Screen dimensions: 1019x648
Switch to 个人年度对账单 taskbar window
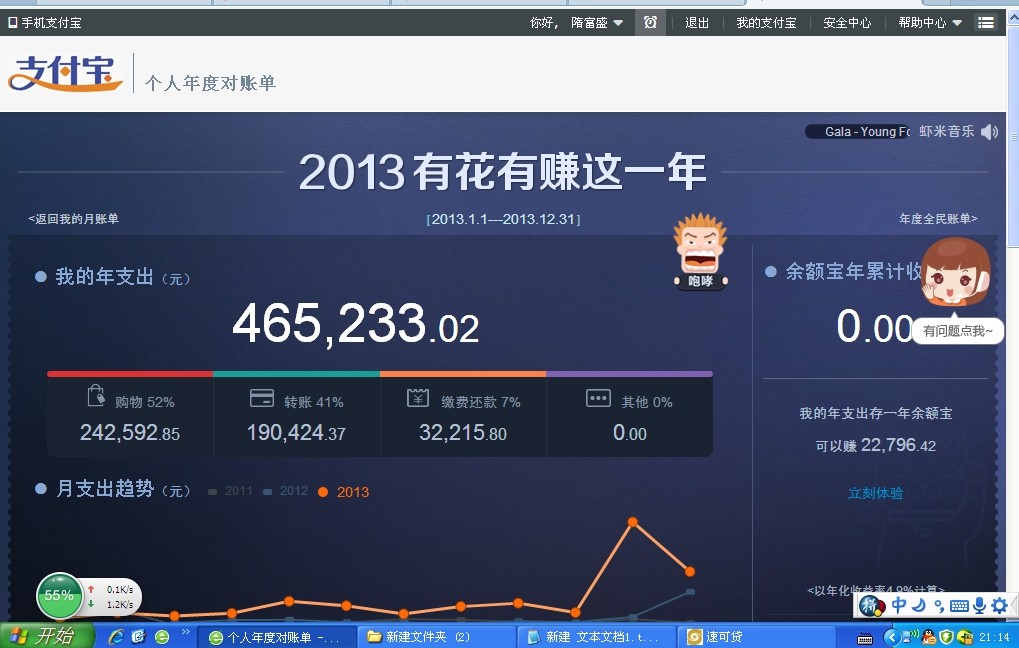pos(276,637)
